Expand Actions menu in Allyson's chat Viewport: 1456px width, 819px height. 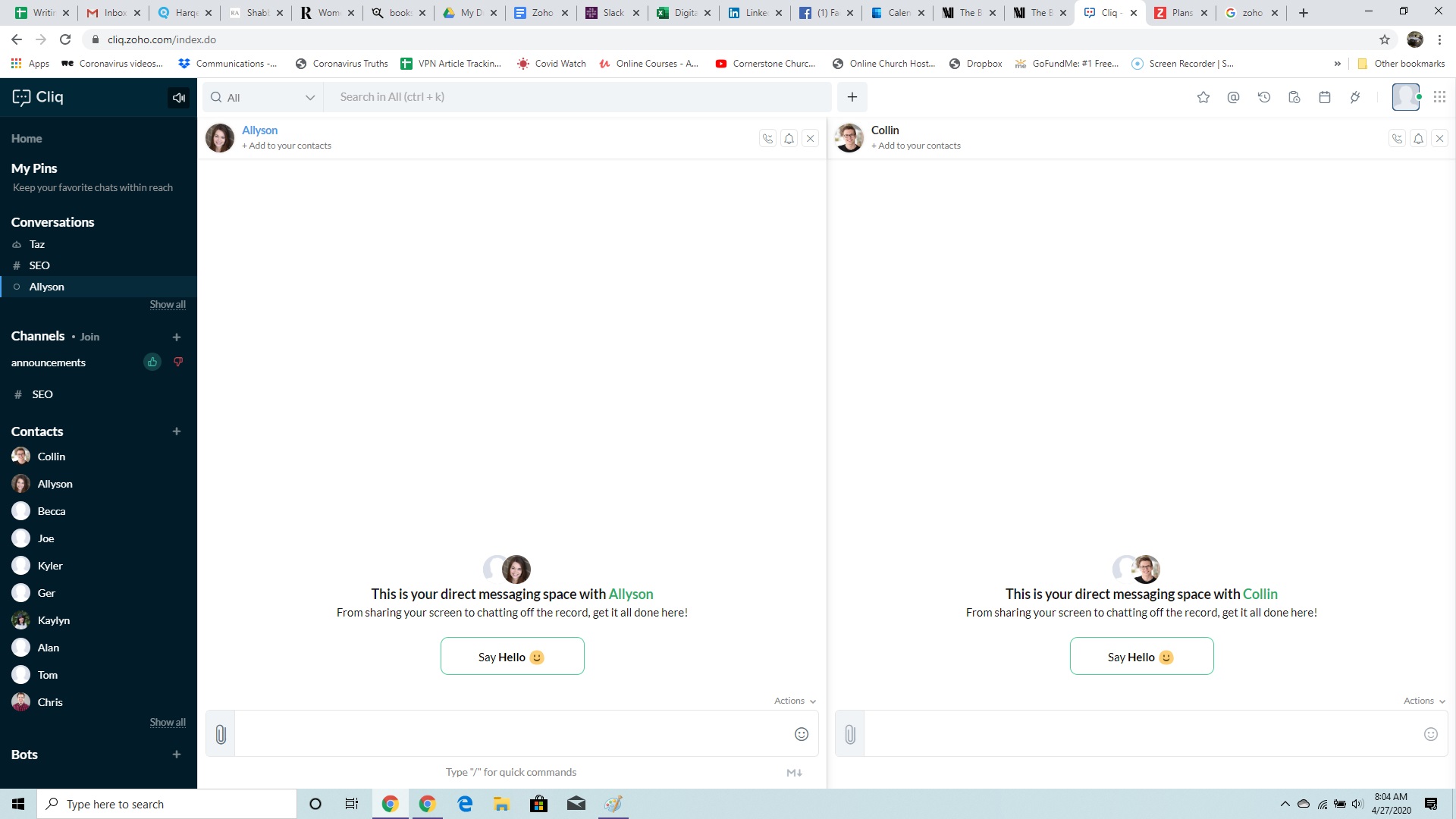(x=795, y=701)
